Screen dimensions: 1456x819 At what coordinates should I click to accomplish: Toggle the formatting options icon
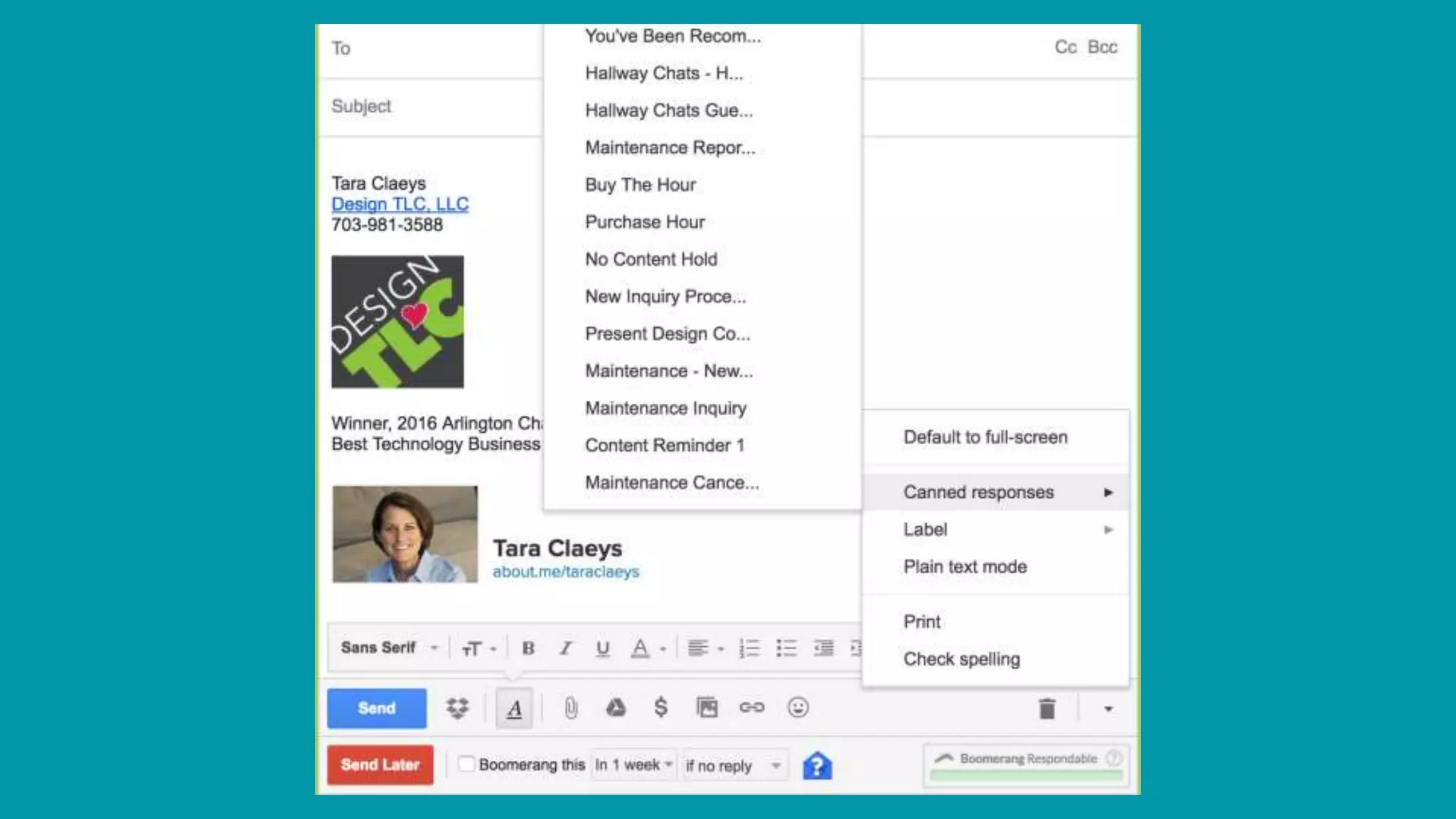(514, 708)
